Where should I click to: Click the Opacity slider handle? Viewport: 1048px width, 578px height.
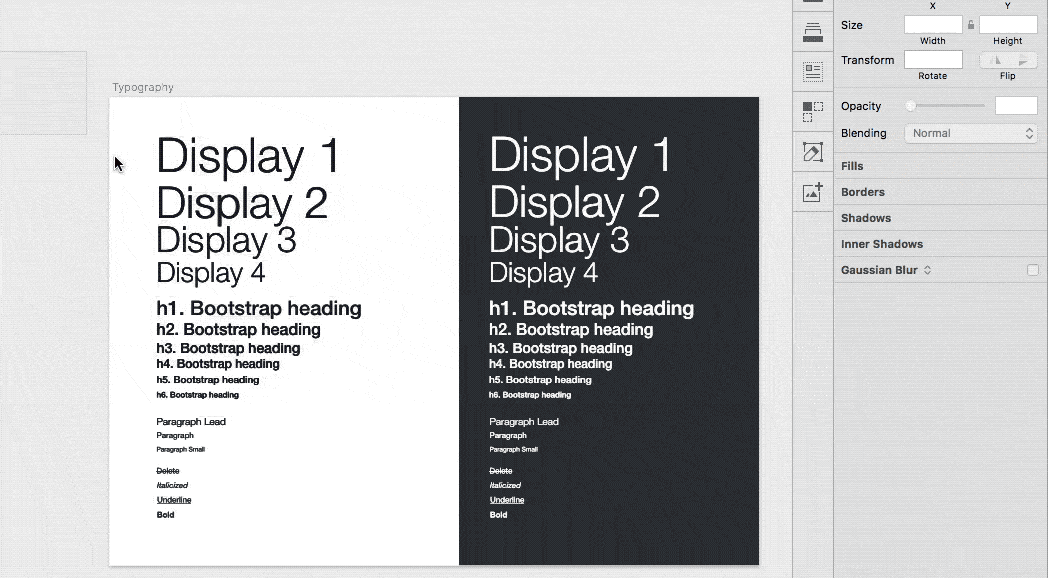pyautogui.click(x=910, y=106)
